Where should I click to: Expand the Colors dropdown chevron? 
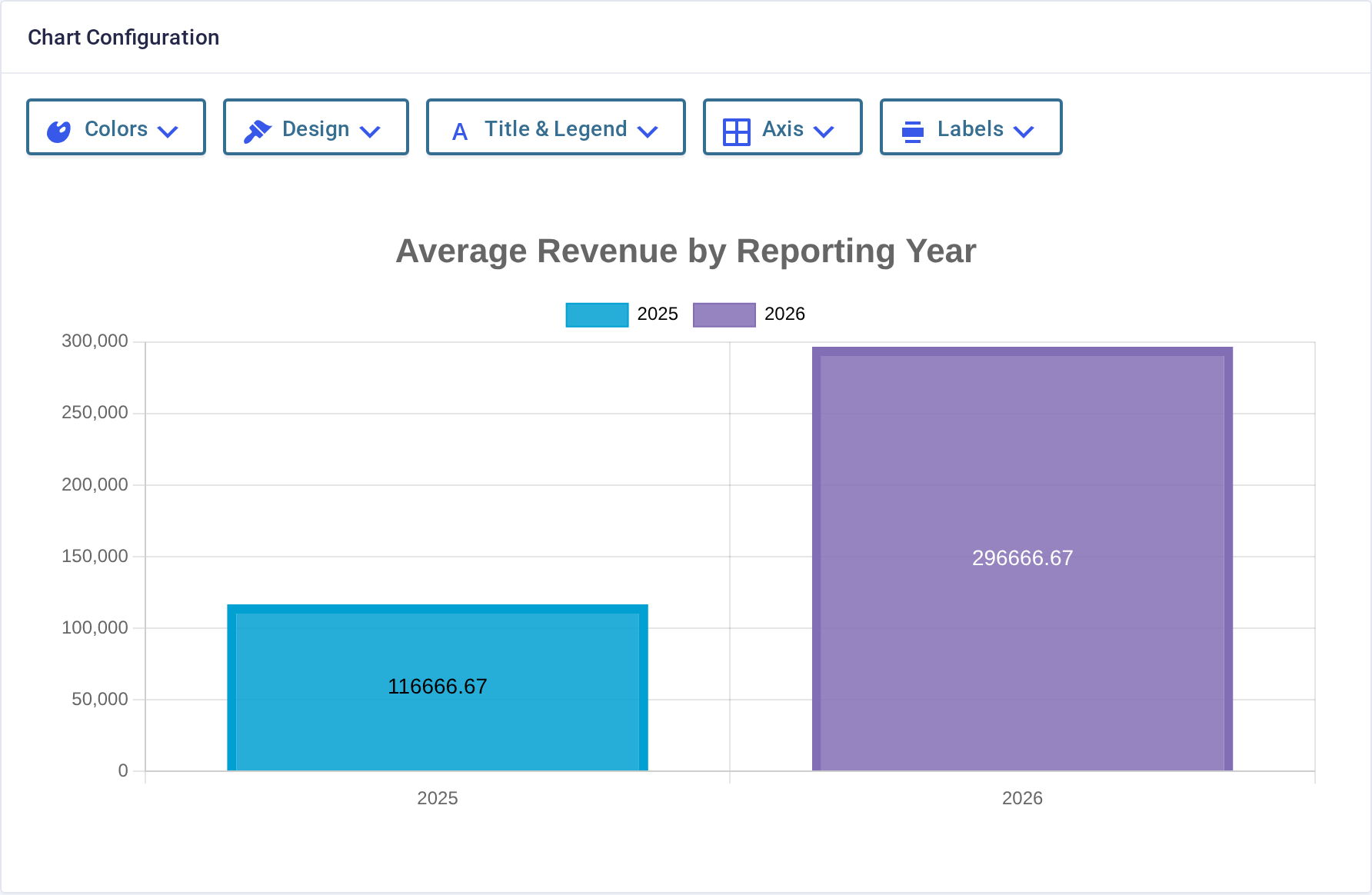pyautogui.click(x=168, y=132)
